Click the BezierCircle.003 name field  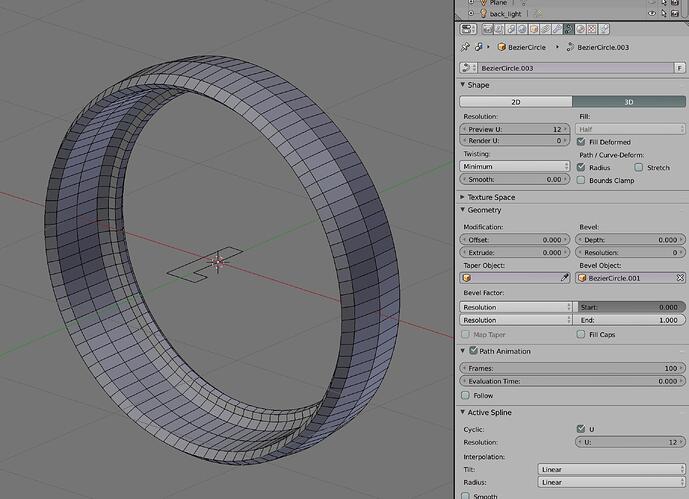[576, 68]
